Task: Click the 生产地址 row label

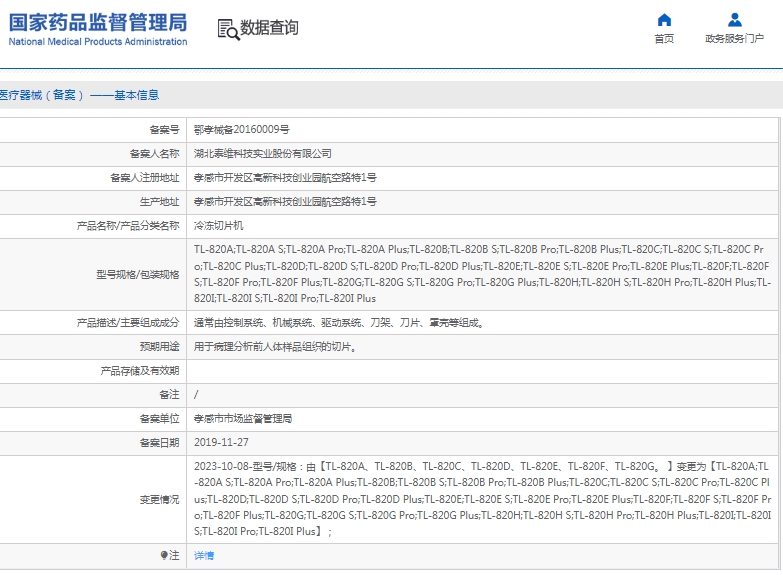Action: coord(159,202)
